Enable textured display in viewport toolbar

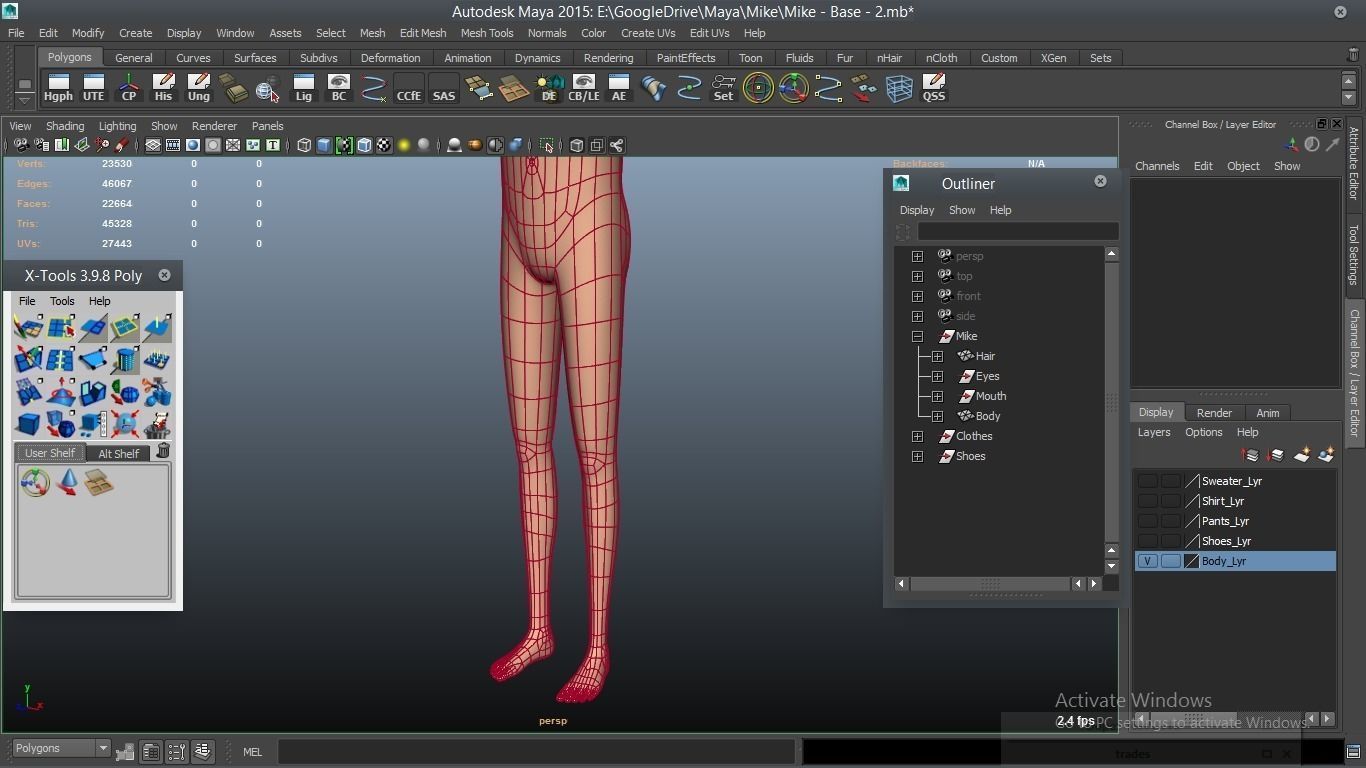(x=384, y=145)
